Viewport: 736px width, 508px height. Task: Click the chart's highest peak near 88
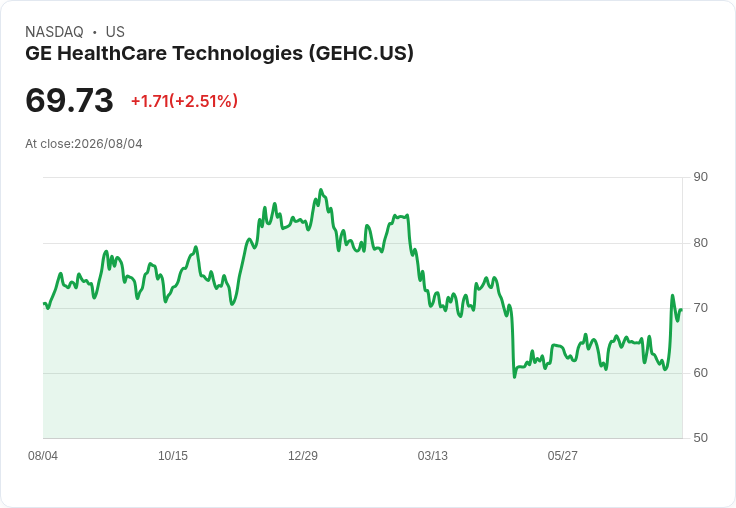(x=321, y=190)
